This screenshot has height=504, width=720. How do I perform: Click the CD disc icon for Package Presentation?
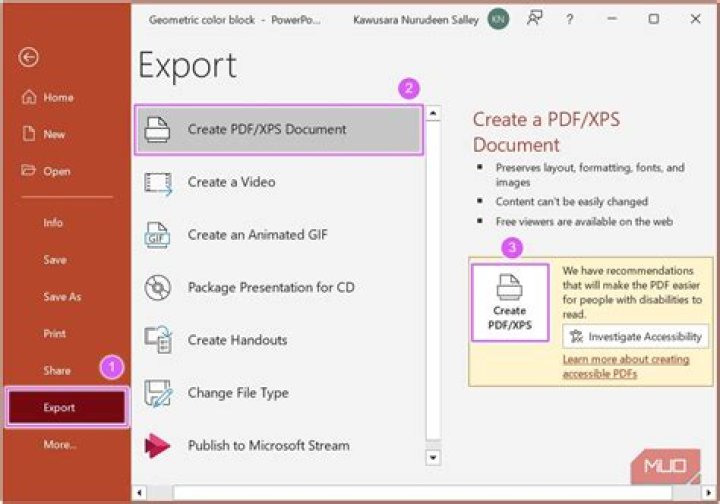pos(158,287)
